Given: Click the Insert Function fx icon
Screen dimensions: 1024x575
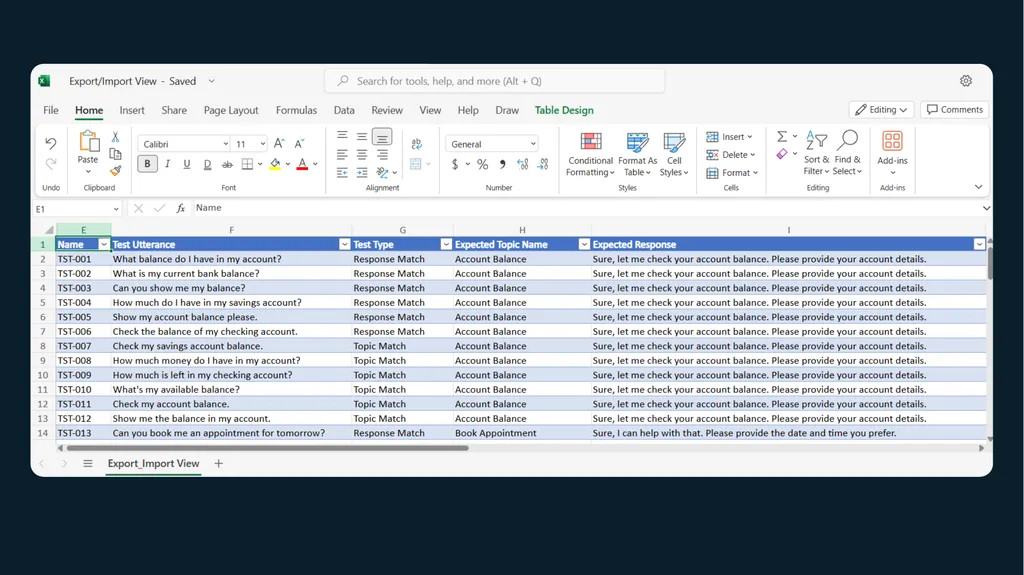Looking at the screenshot, I should [x=181, y=208].
